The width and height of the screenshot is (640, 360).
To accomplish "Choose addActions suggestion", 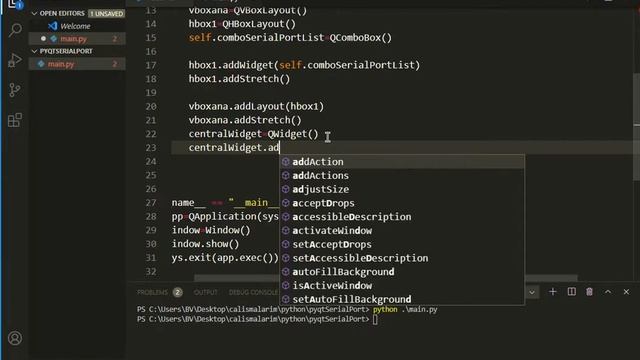I will coord(402,176).
